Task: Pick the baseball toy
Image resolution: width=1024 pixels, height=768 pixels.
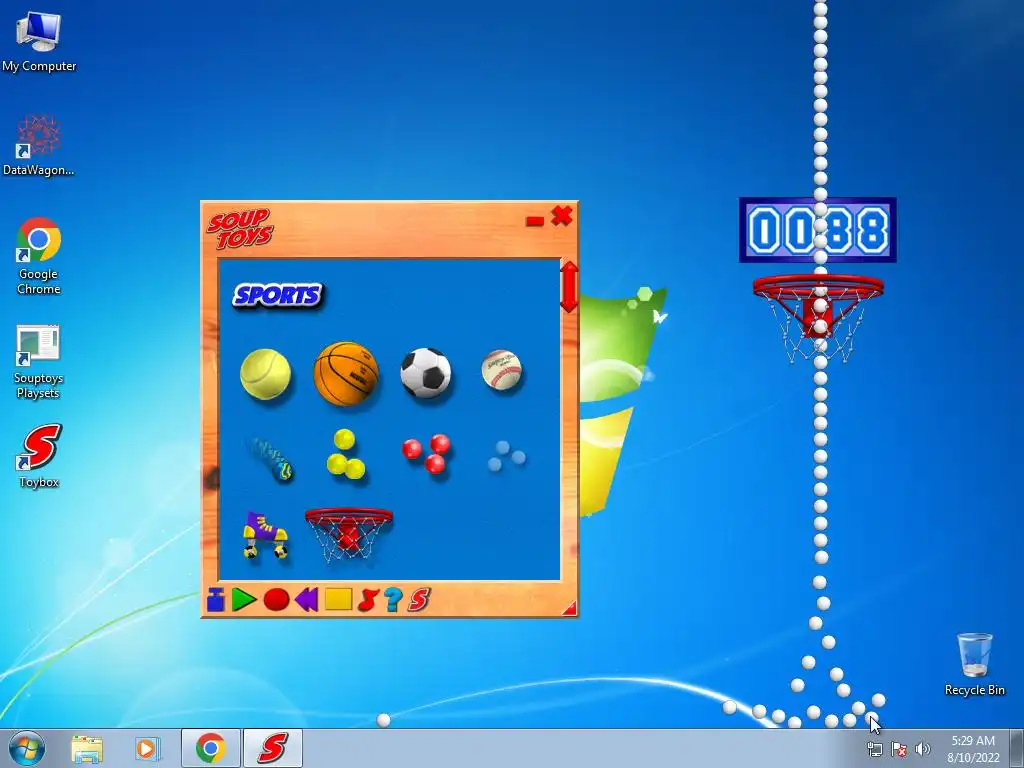Action: click(x=502, y=370)
